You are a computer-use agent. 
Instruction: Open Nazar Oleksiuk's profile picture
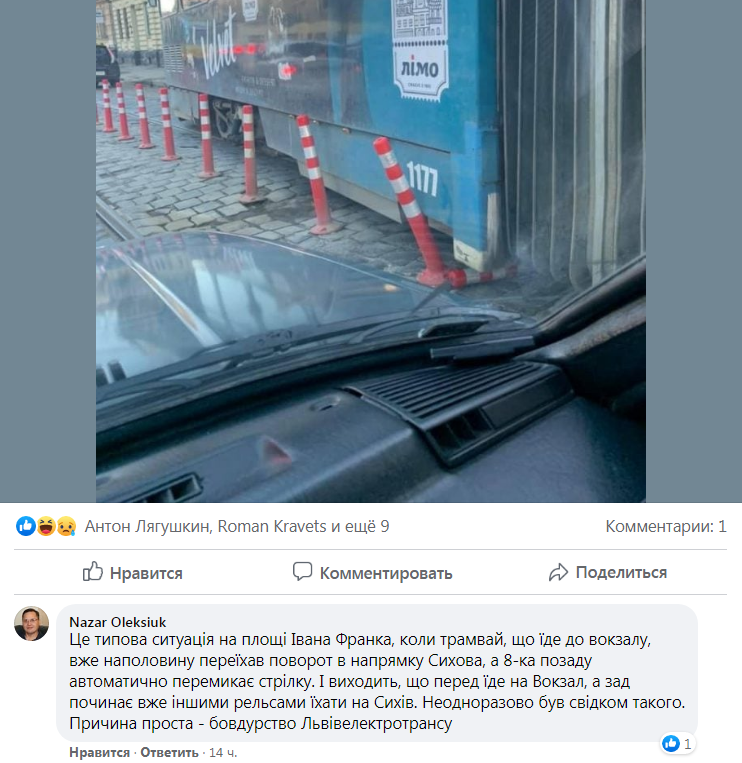tap(32, 623)
